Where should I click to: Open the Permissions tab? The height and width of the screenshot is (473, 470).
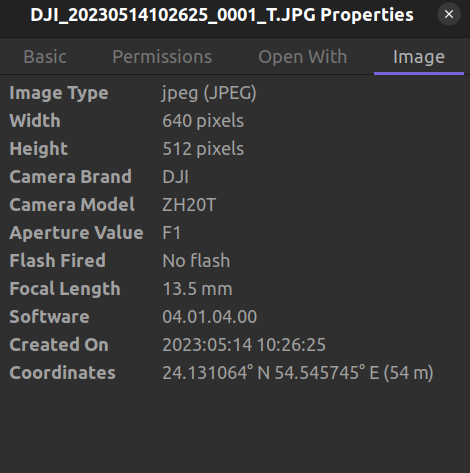[x=162, y=57]
